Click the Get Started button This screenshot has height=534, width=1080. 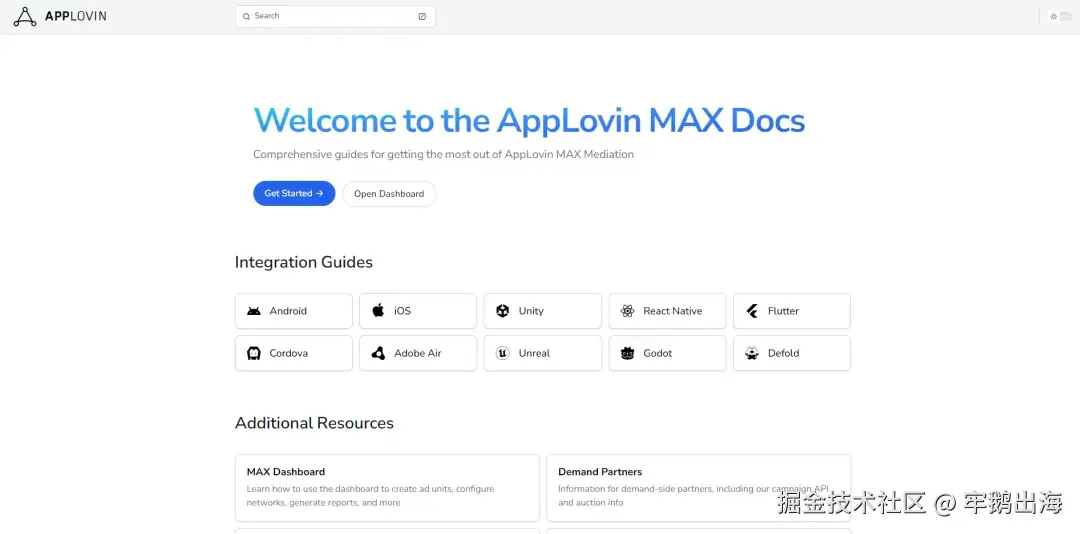click(x=294, y=194)
